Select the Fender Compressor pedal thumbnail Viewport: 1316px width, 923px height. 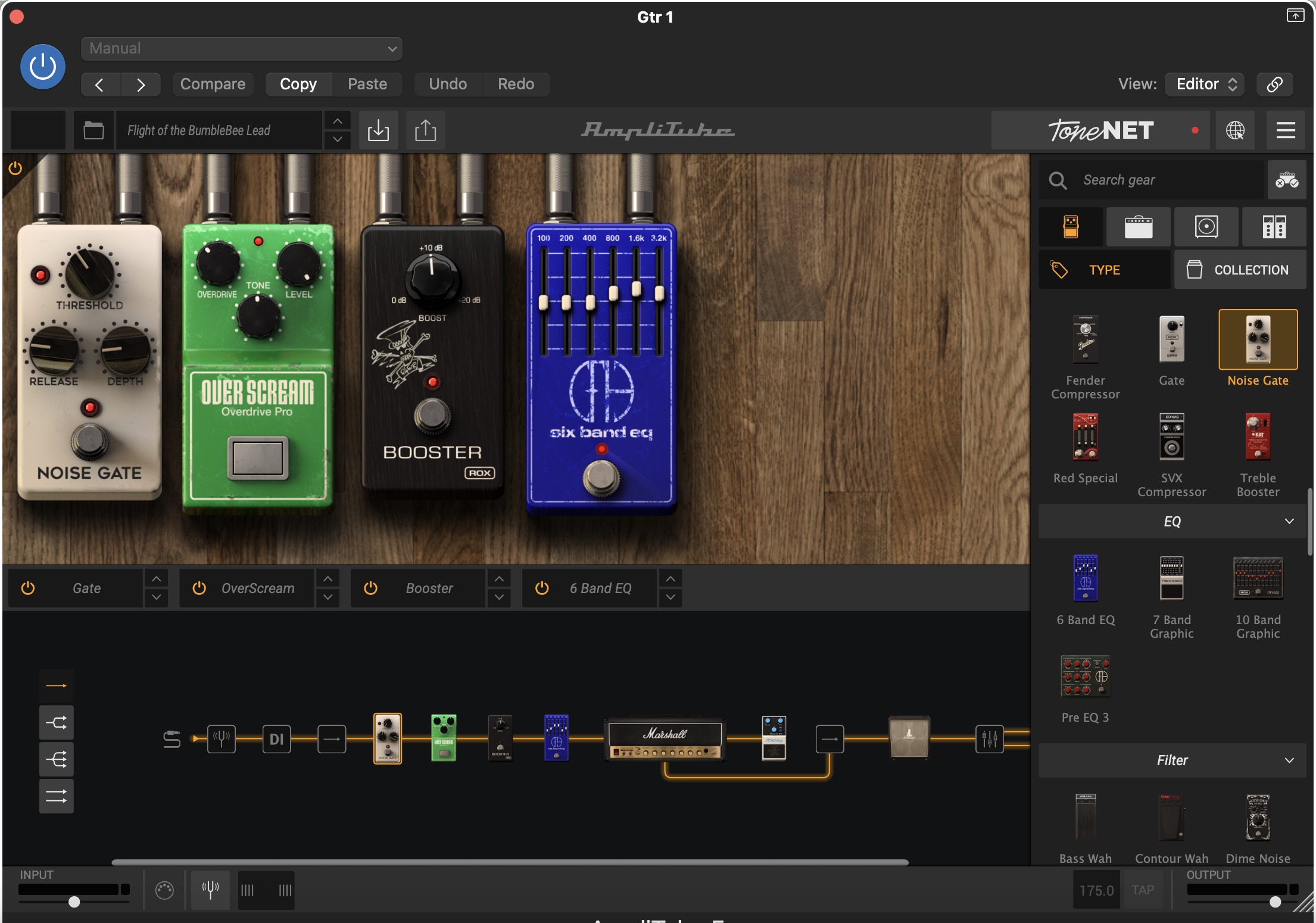click(x=1086, y=339)
